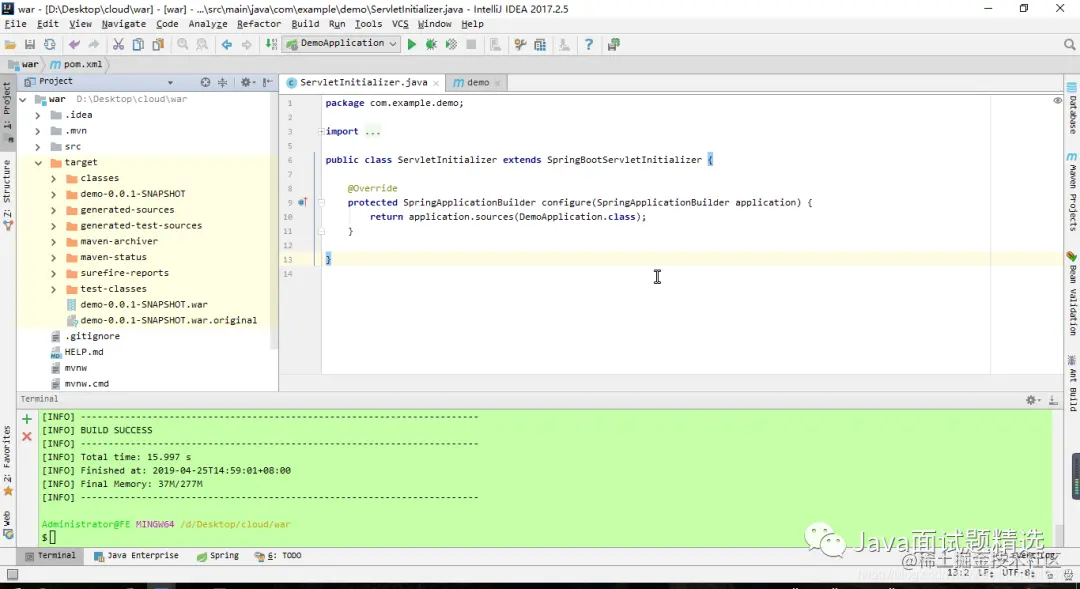Toggle Structure side panel
The image size is (1080, 589).
[8, 195]
